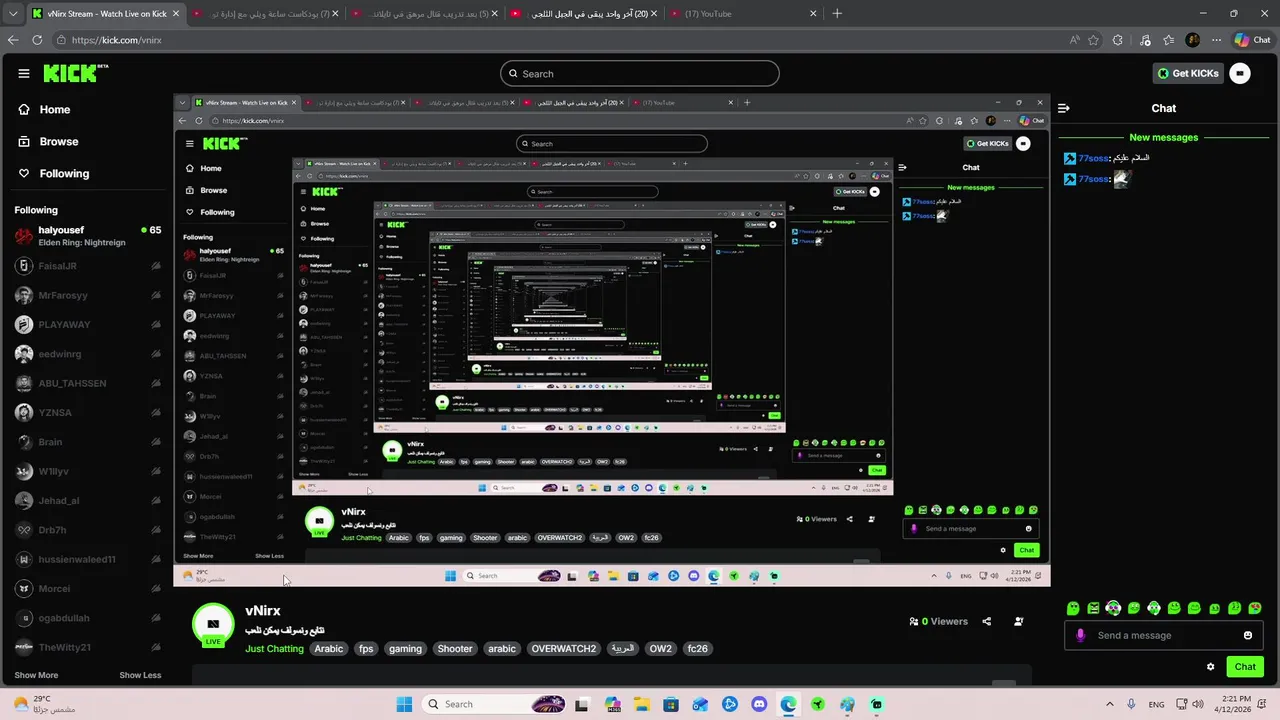Open the Just Chatting category
The width and height of the screenshot is (1280, 720).
click(x=274, y=649)
